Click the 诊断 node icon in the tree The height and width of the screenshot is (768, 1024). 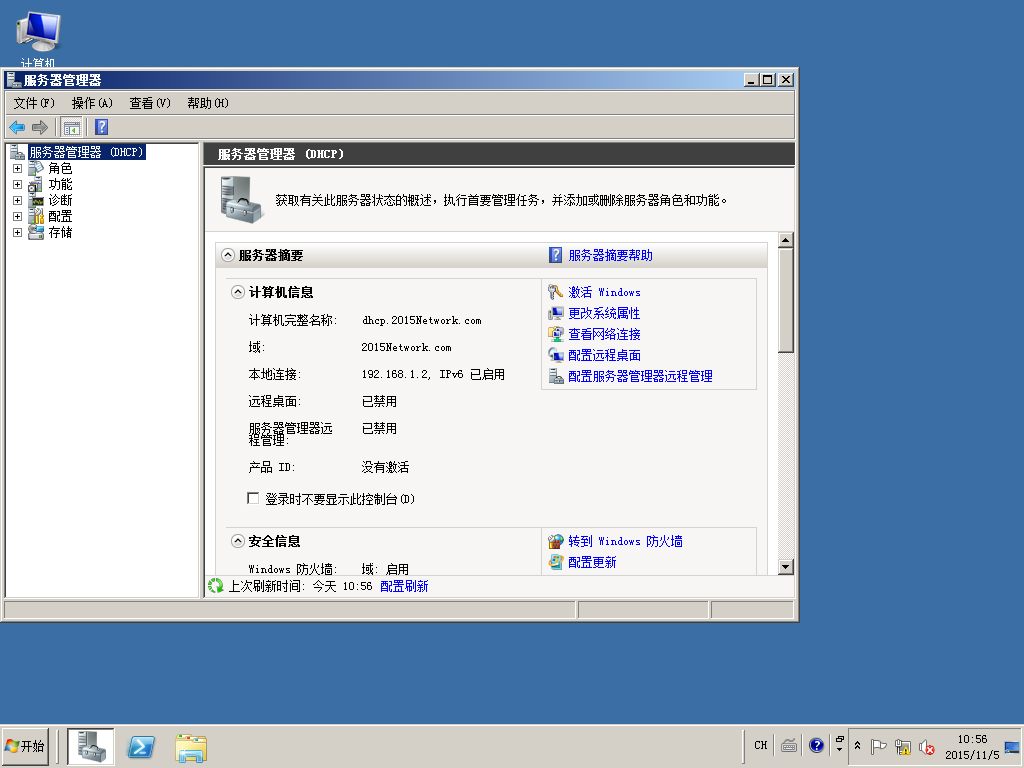point(36,200)
